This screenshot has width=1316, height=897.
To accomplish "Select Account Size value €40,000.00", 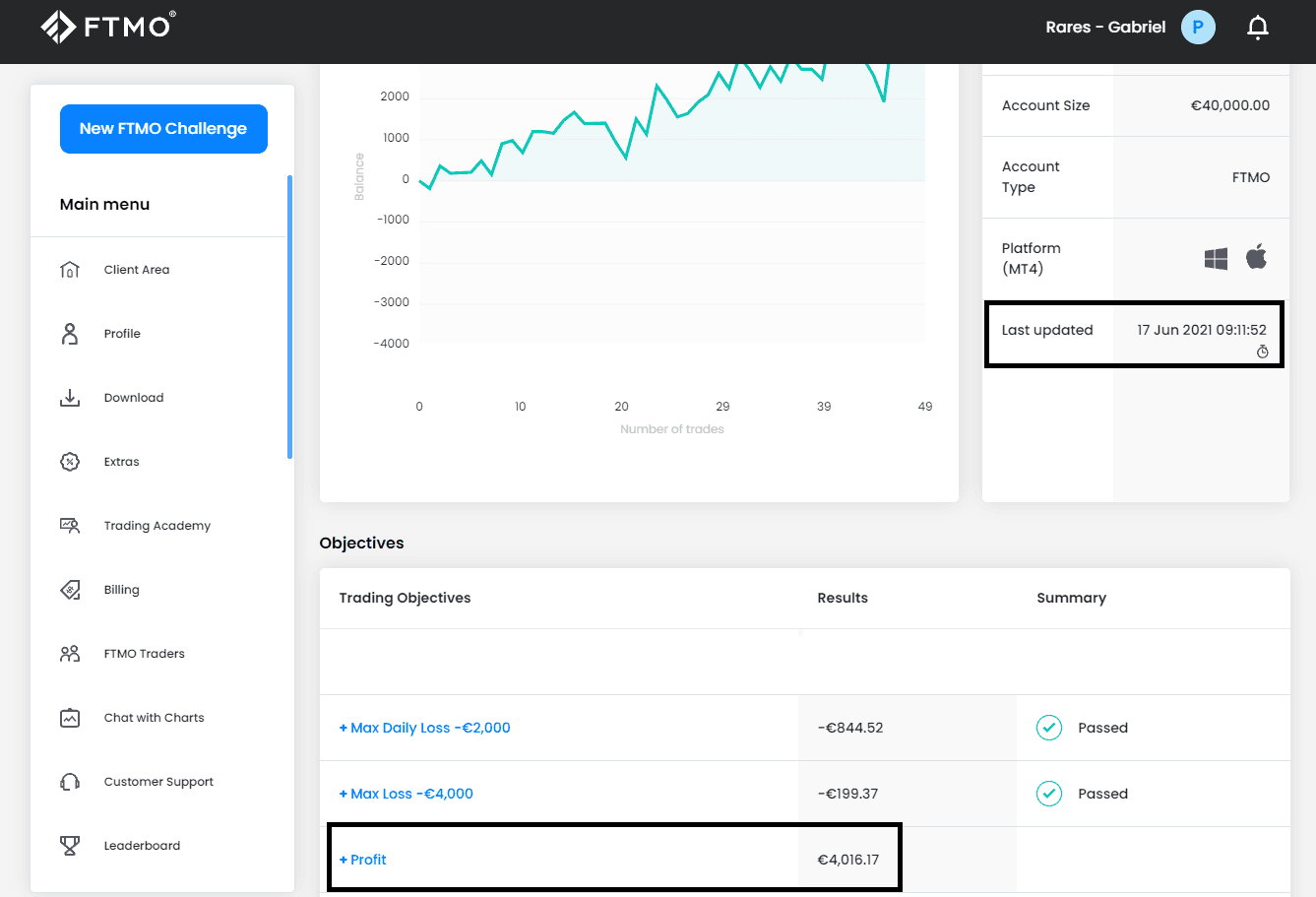I will pos(1230,105).
